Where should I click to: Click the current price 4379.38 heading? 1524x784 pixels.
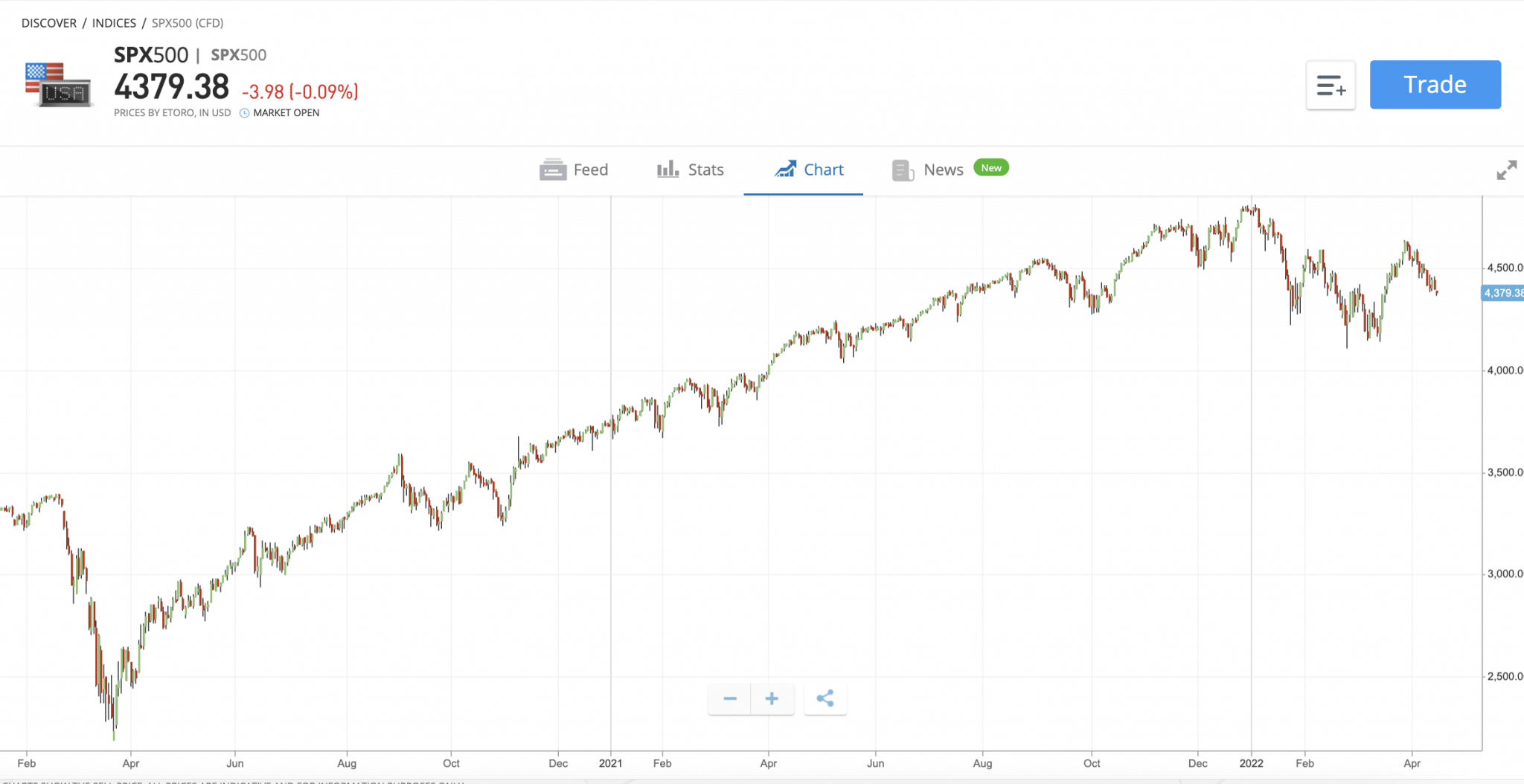(x=172, y=87)
